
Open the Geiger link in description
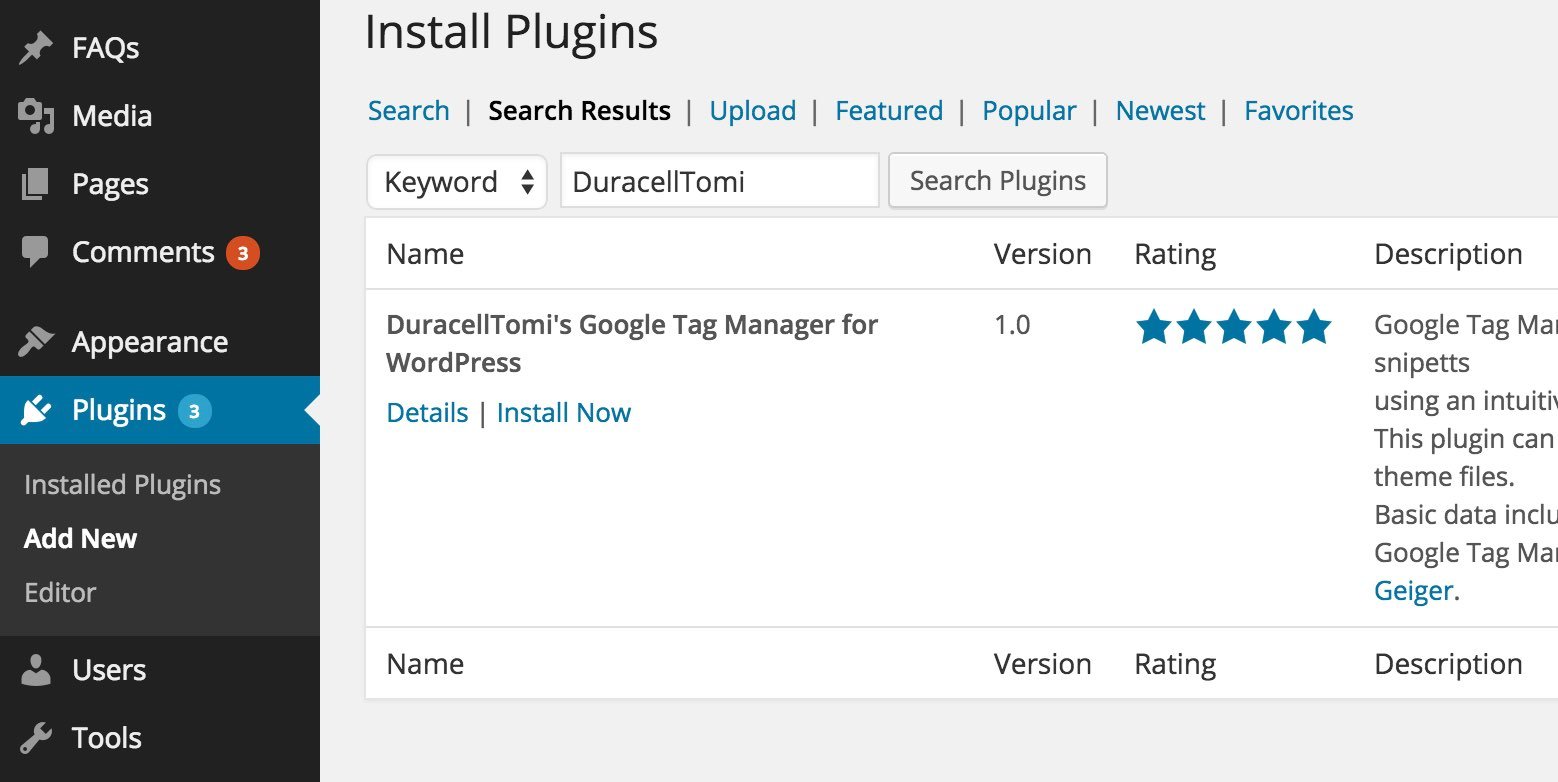click(x=1411, y=590)
